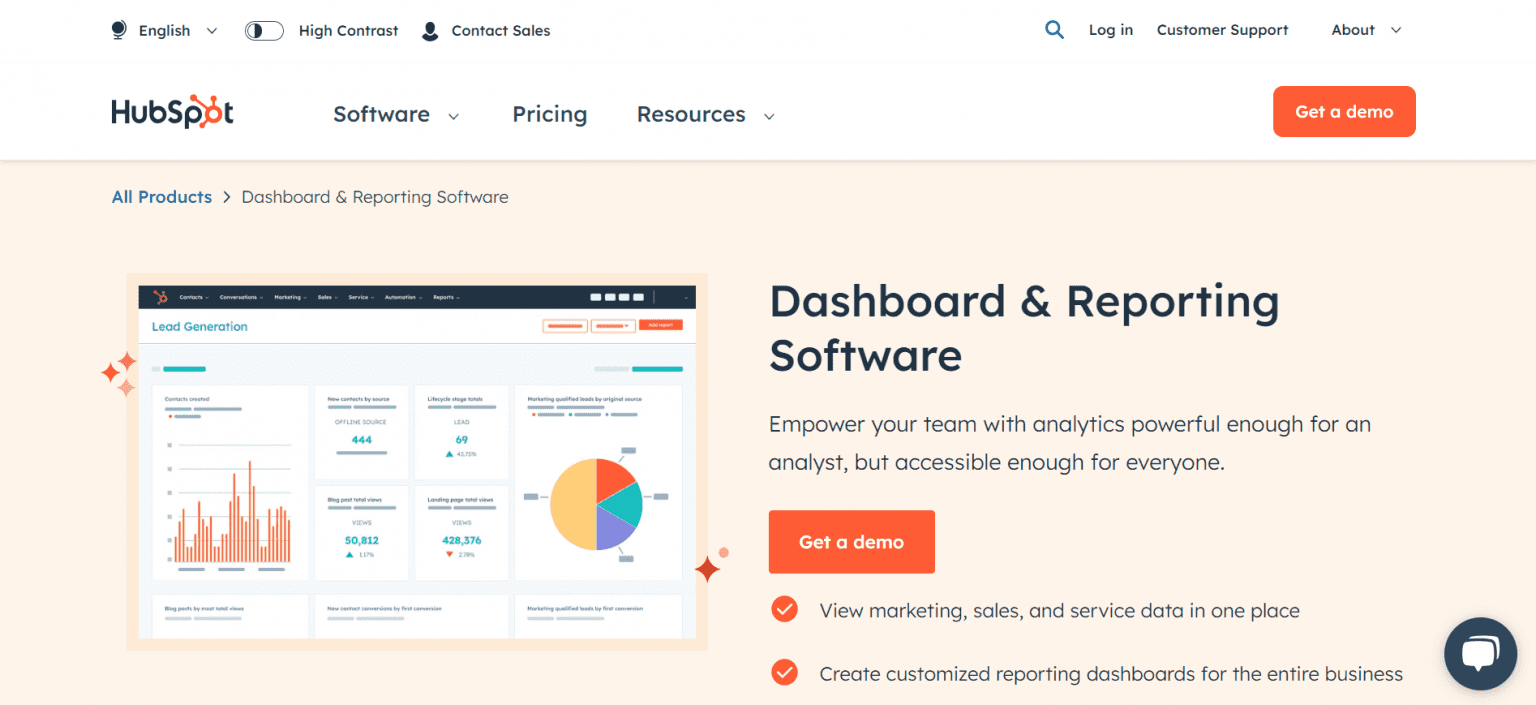Screen dimensions: 1536x705
Task: Click the Log in link
Action: [1110, 30]
